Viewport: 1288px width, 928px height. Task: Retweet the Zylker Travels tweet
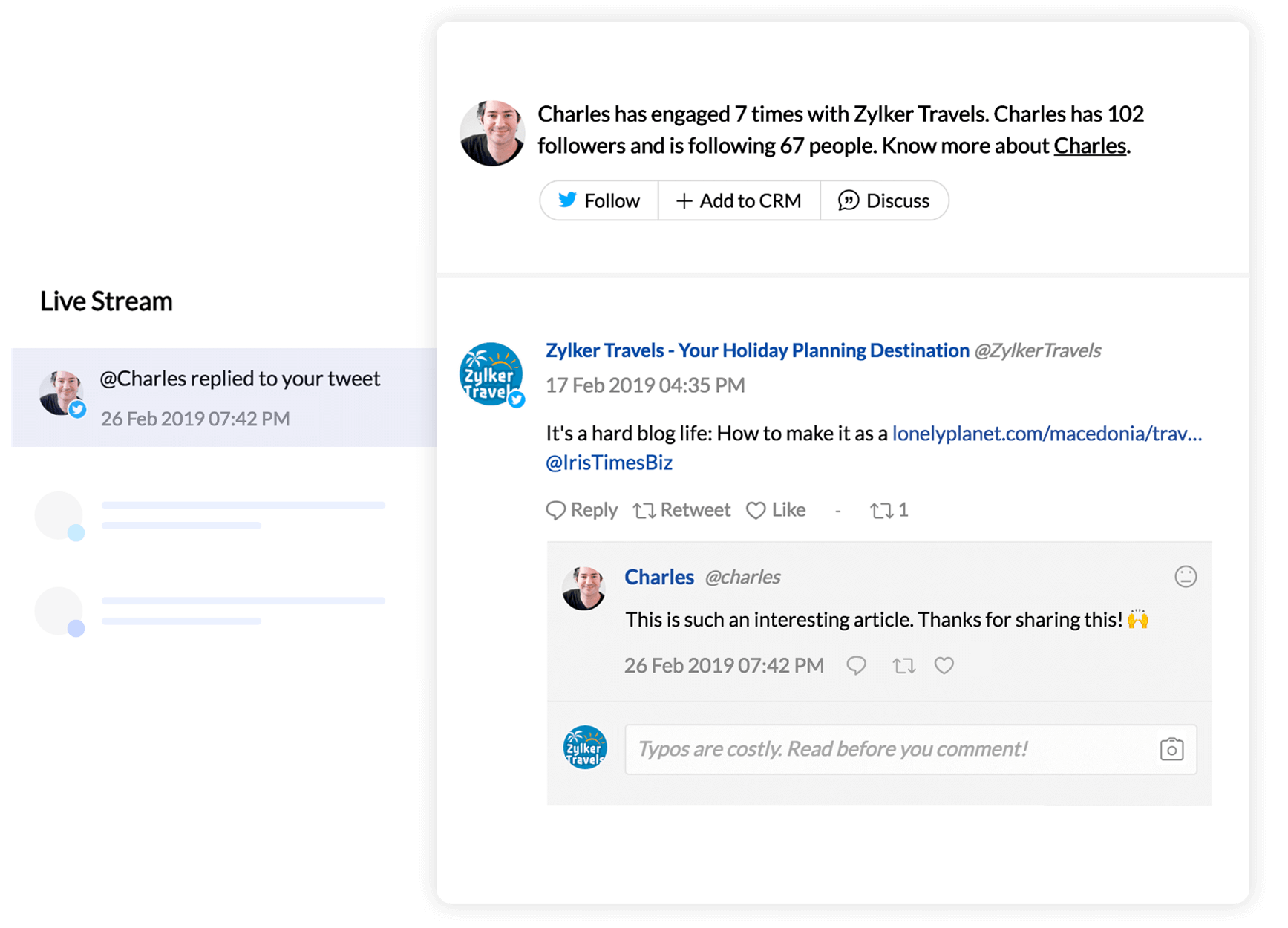pos(681,510)
